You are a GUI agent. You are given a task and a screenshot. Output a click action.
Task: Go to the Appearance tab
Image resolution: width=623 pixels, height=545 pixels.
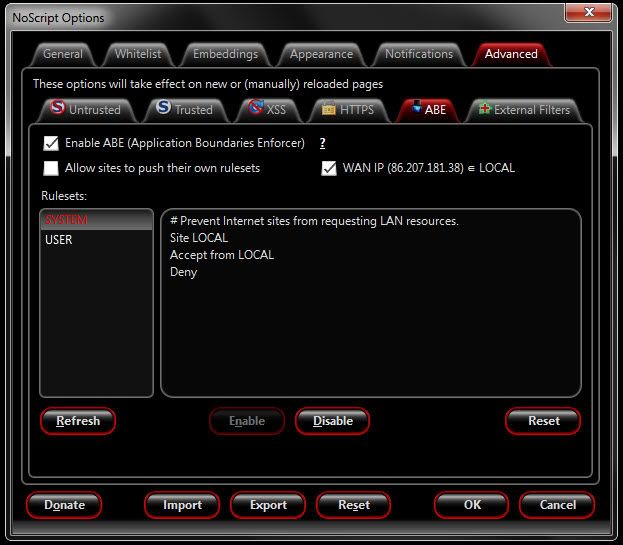321,54
